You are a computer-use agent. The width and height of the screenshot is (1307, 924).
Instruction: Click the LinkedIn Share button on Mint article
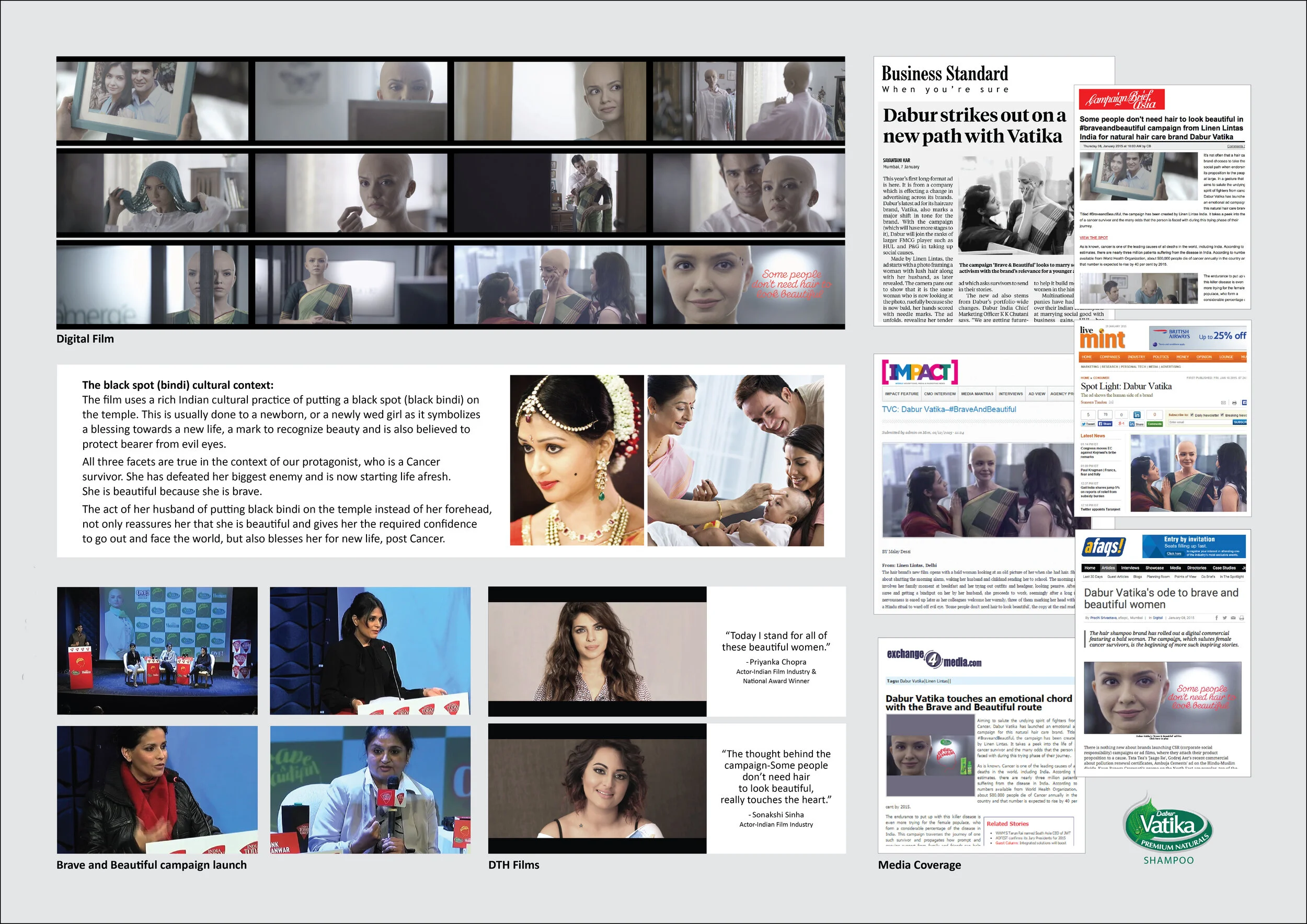(1137, 424)
